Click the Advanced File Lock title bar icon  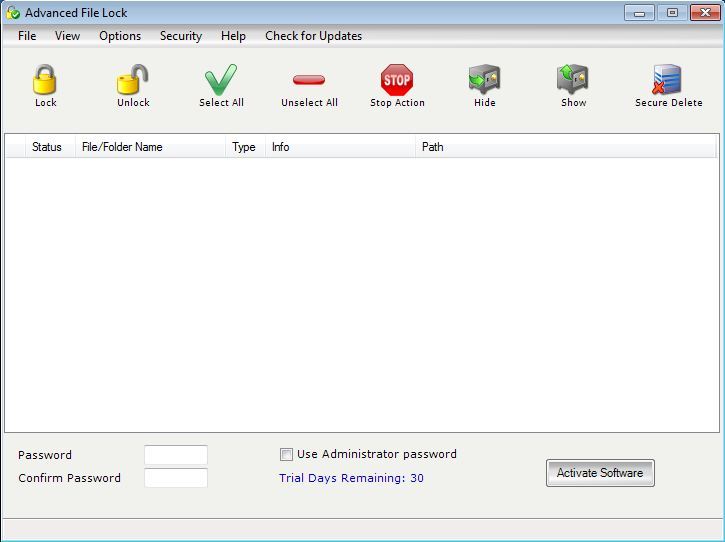(13, 12)
